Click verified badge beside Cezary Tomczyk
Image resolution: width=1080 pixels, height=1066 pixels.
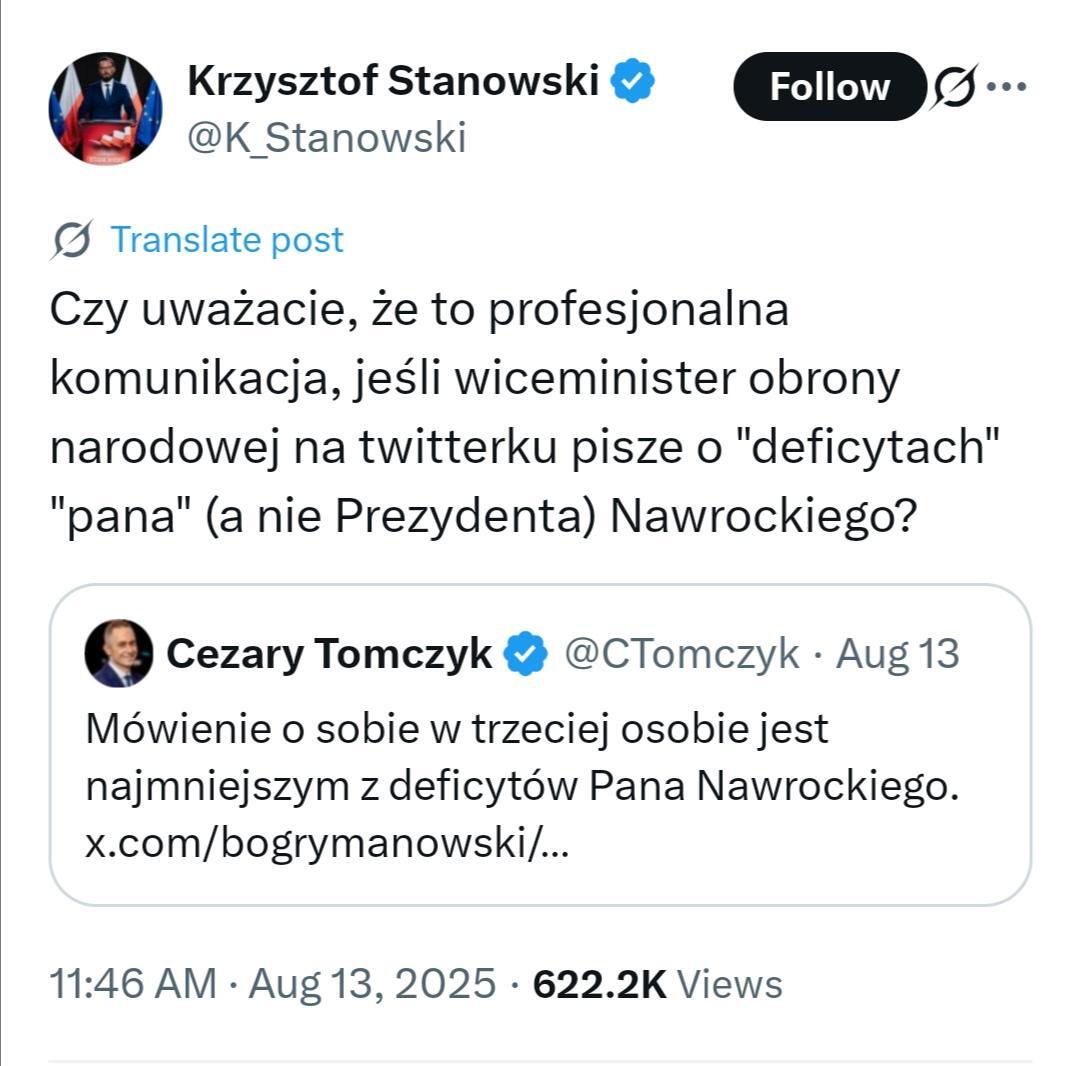525,654
